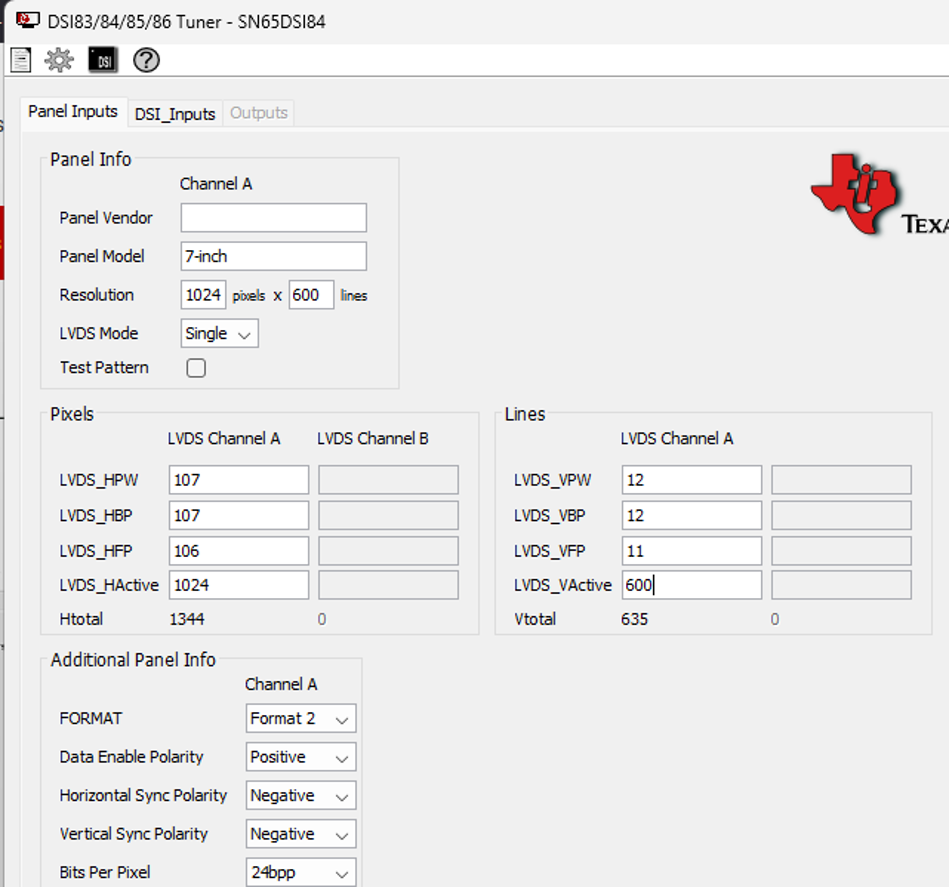
Task: Click the new document toolbar icon
Action: point(21,60)
